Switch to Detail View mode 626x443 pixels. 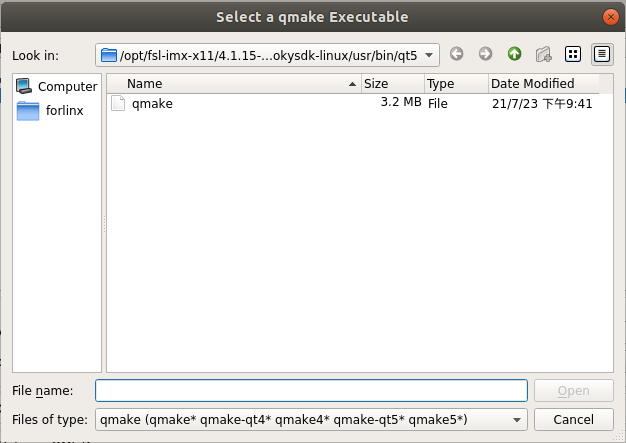click(602, 54)
